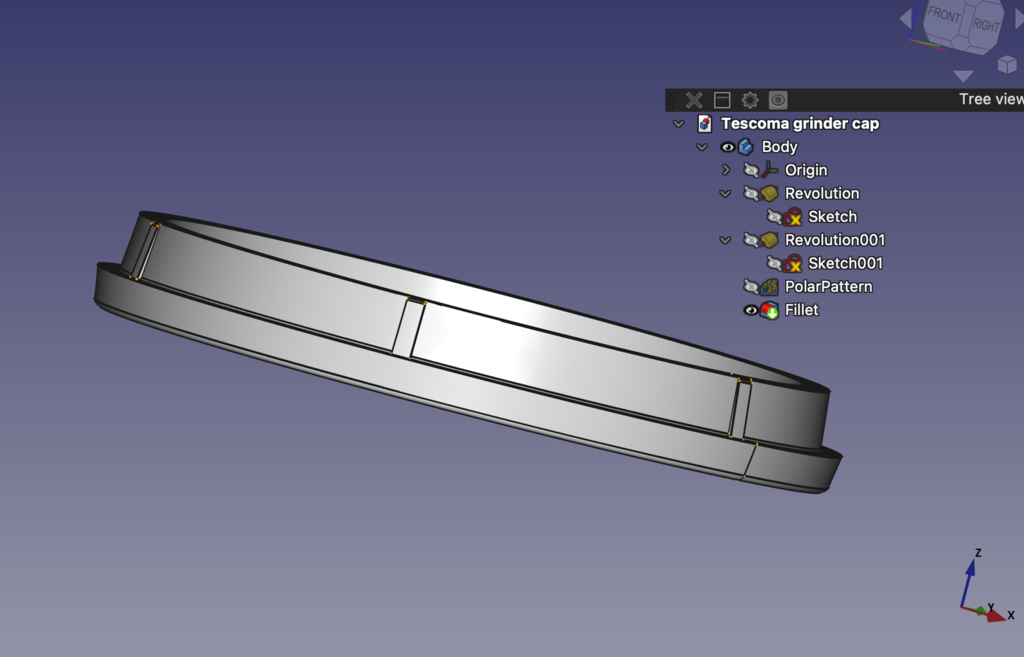
Task: Click the Revolution feature icon
Action: tap(769, 193)
